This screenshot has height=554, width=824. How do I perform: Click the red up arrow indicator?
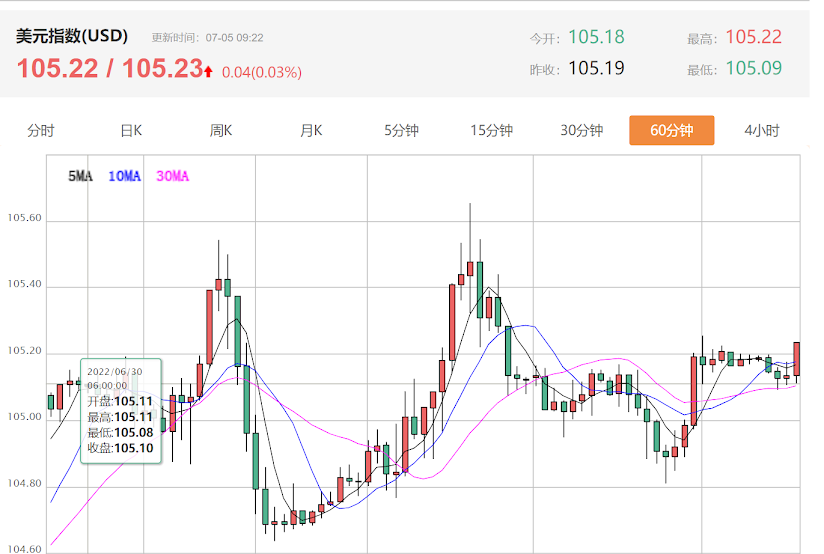click(208, 71)
